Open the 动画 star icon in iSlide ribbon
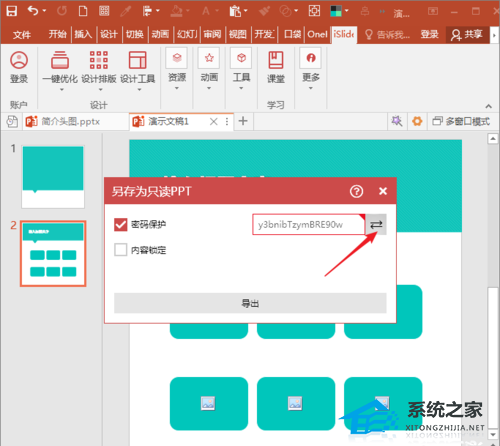The width and height of the screenshot is (500, 446). pos(209,58)
